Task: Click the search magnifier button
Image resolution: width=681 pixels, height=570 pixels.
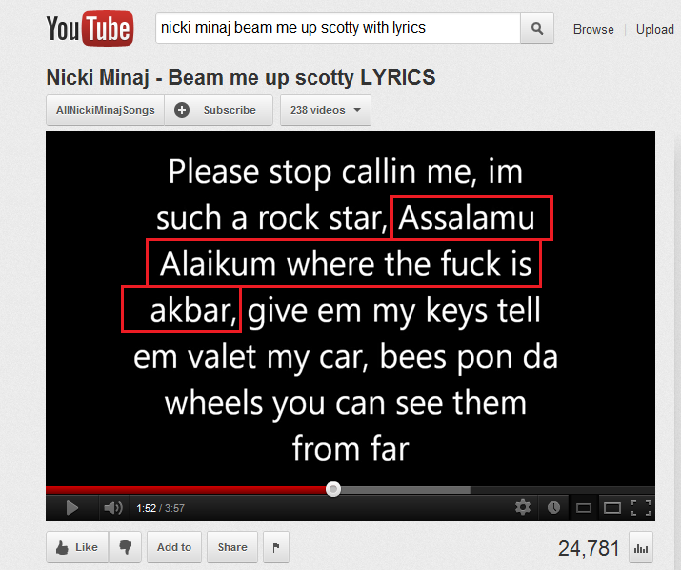Action: coord(537,28)
